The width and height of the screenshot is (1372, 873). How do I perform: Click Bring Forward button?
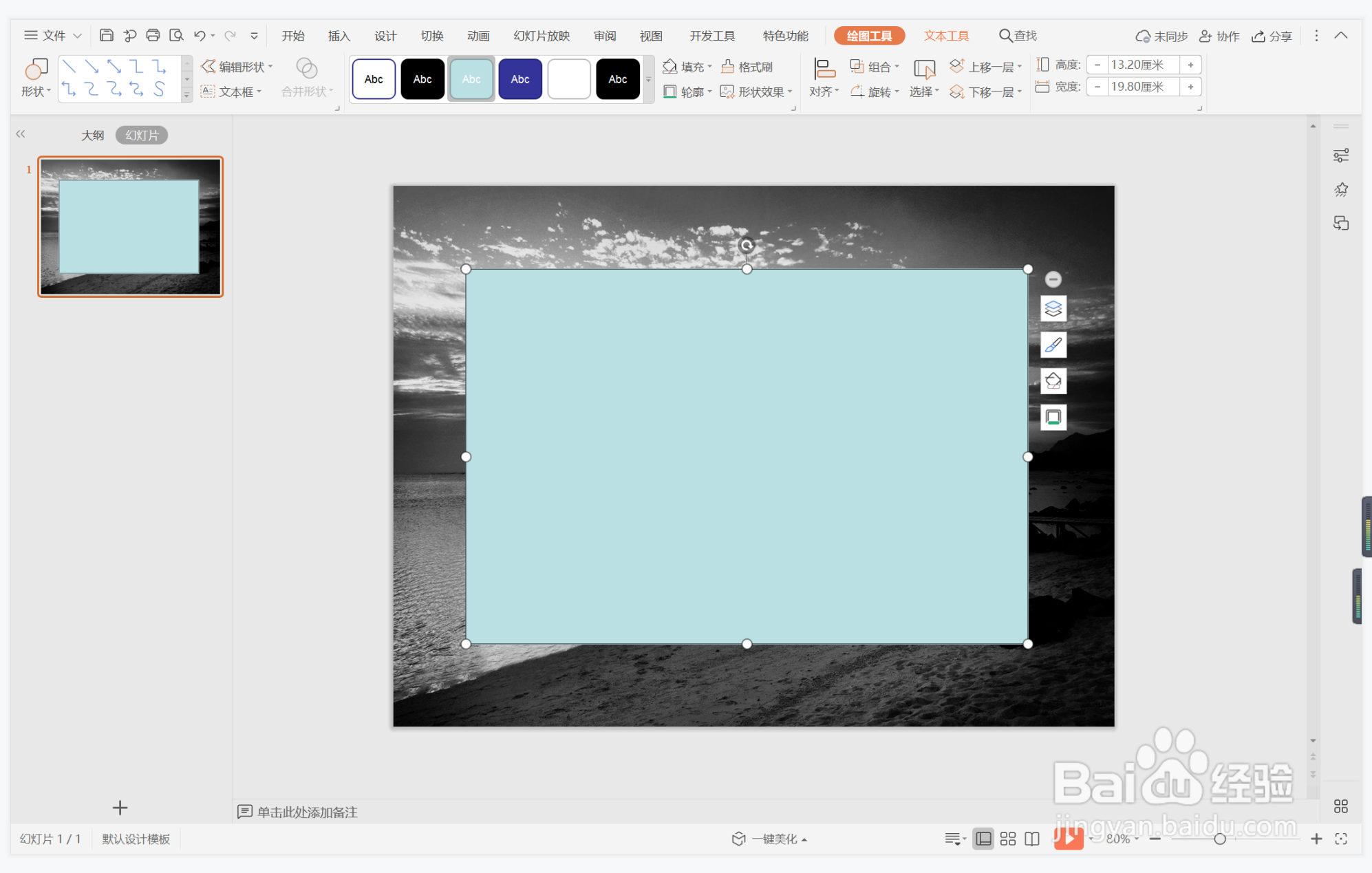point(985,67)
